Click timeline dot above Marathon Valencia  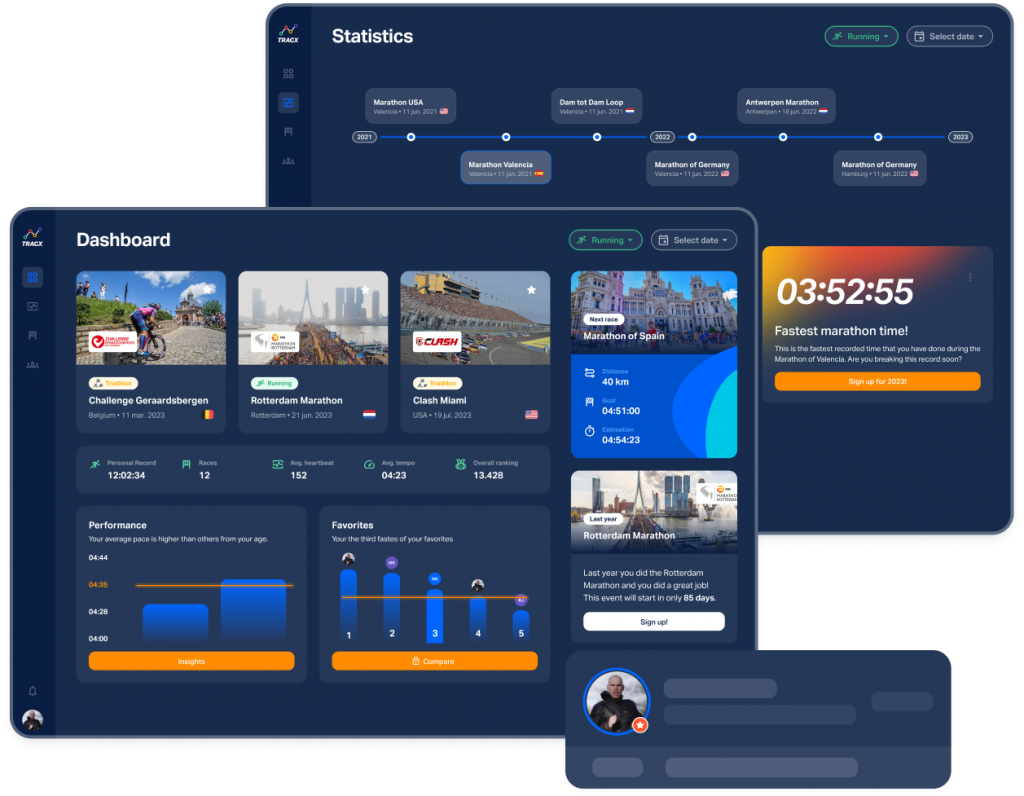coord(506,137)
